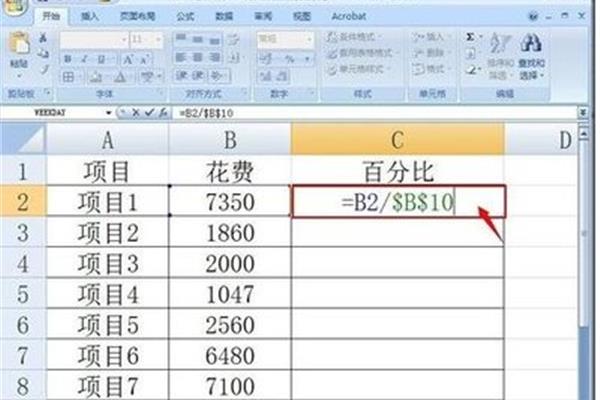Click the Clear eraser icon

coord(471,70)
